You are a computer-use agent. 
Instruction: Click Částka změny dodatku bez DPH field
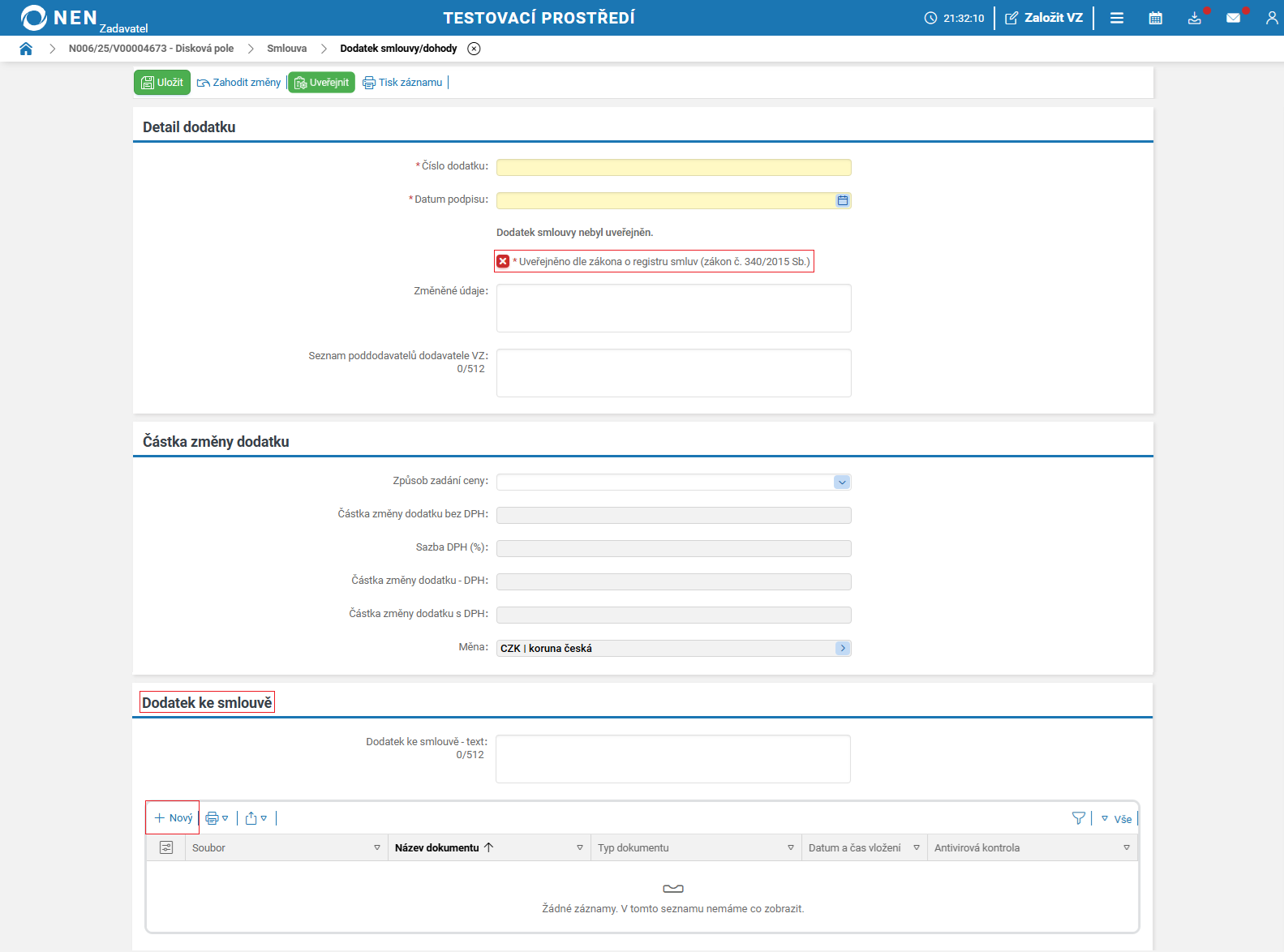(x=674, y=515)
